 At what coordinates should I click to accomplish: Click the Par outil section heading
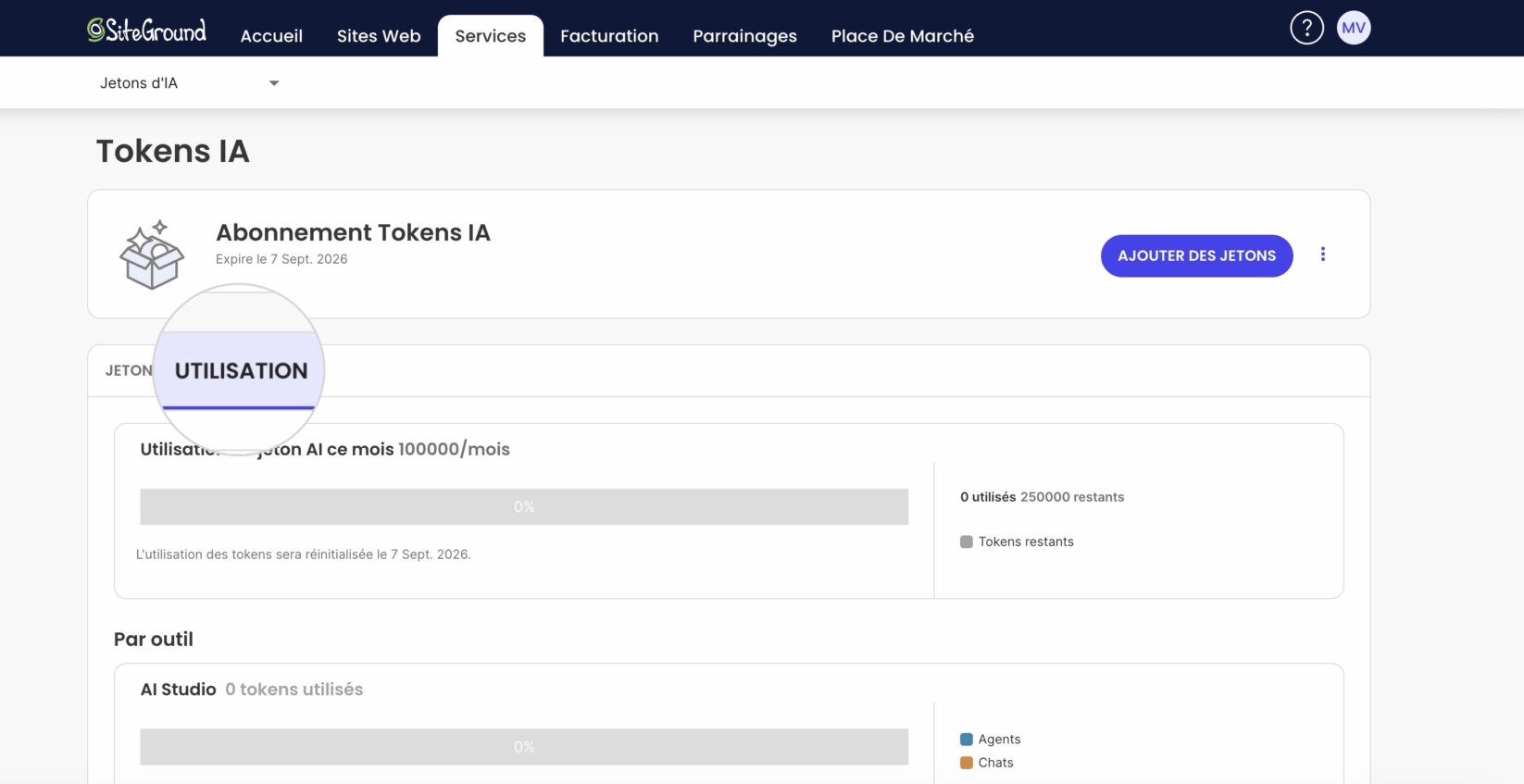154,640
